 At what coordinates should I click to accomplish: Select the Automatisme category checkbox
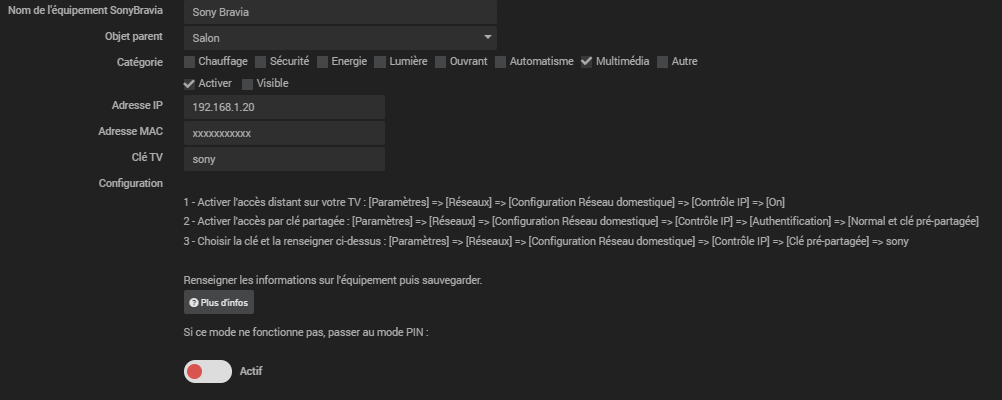[x=501, y=62]
